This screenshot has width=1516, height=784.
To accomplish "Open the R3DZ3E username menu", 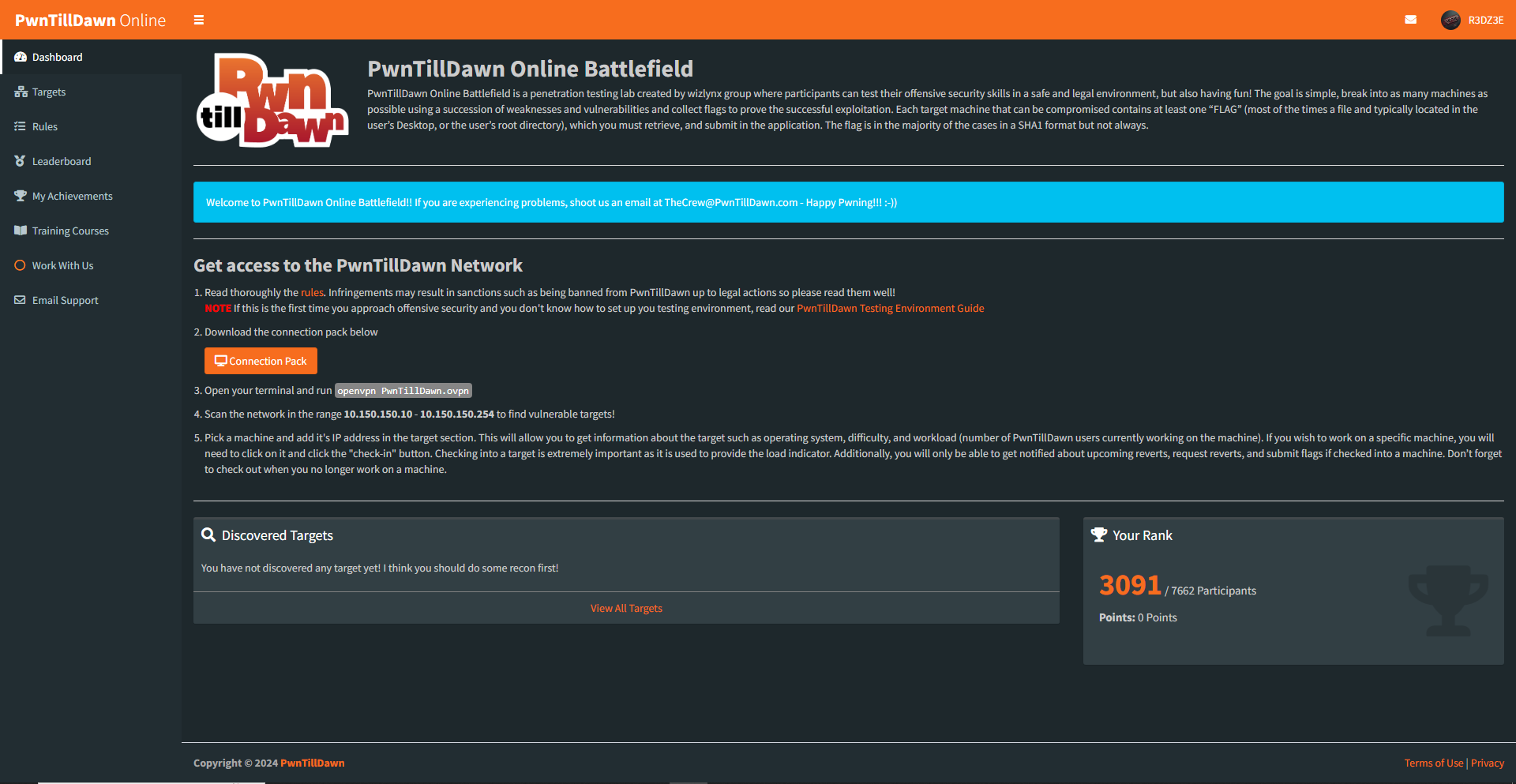I will pyautogui.click(x=1485, y=21).
